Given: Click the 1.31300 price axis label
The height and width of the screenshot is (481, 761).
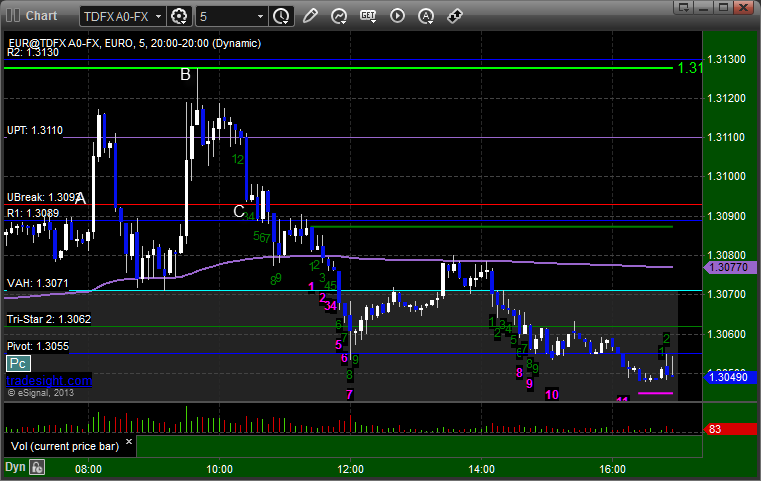Looking at the screenshot, I should (727, 59).
